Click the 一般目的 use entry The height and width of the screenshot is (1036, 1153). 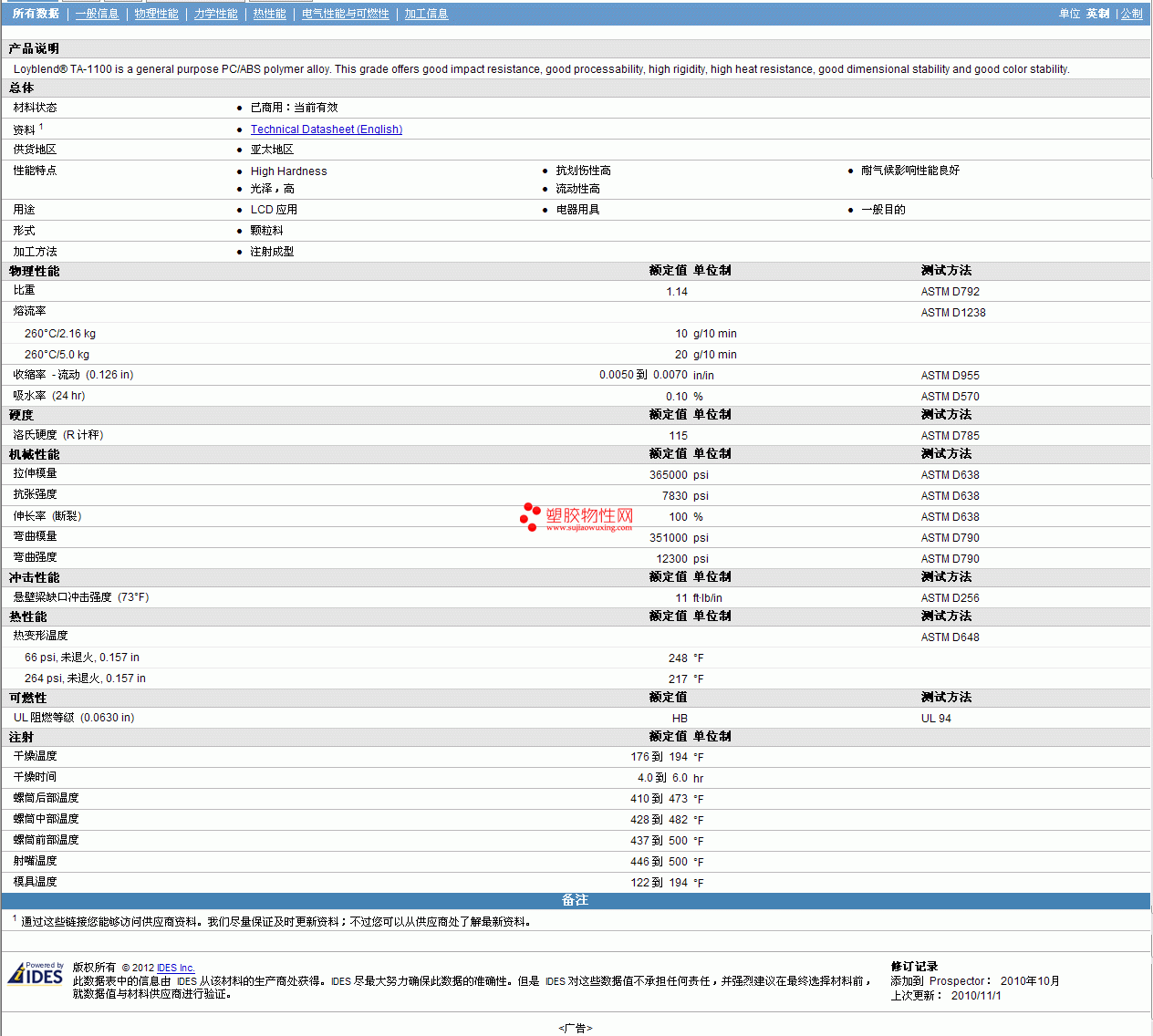pos(883,210)
